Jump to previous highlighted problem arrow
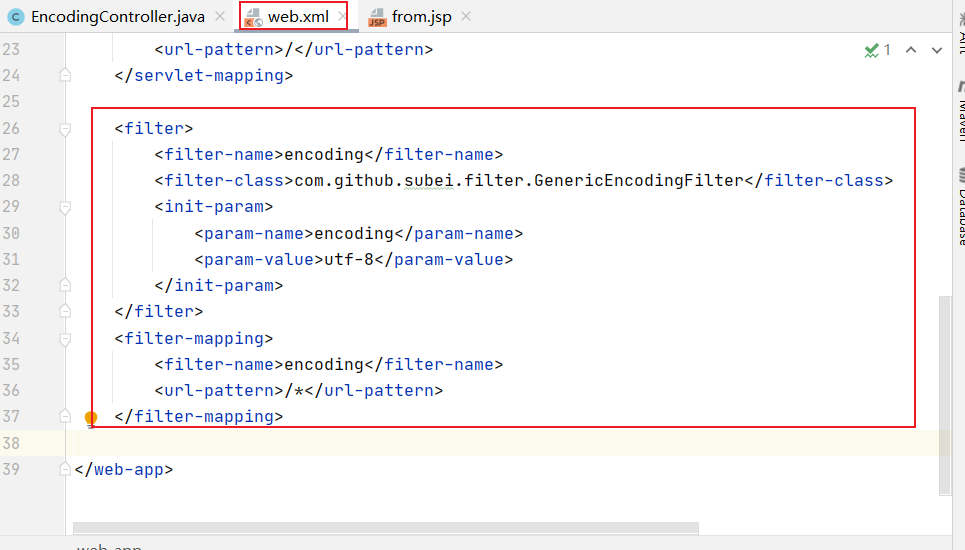The width and height of the screenshot is (965, 550). pyautogui.click(x=911, y=50)
